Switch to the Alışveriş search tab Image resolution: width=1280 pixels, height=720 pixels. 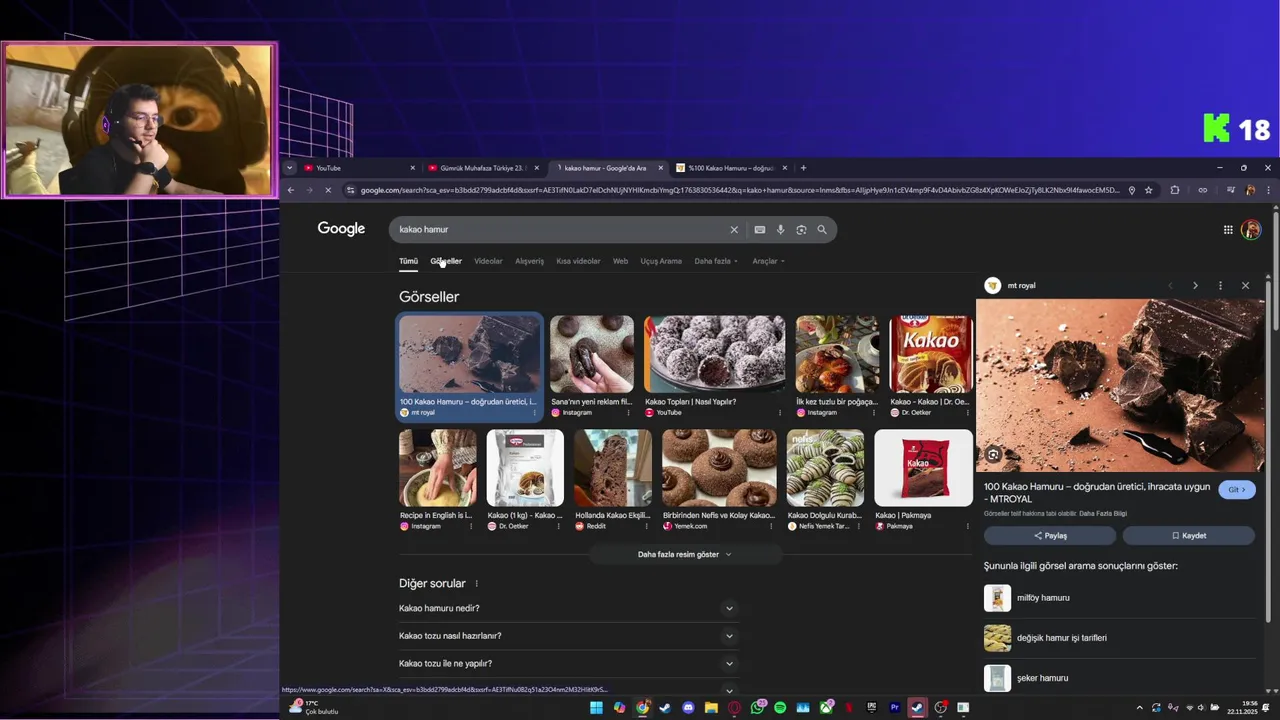pyautogui.click(x=529, y=261)
